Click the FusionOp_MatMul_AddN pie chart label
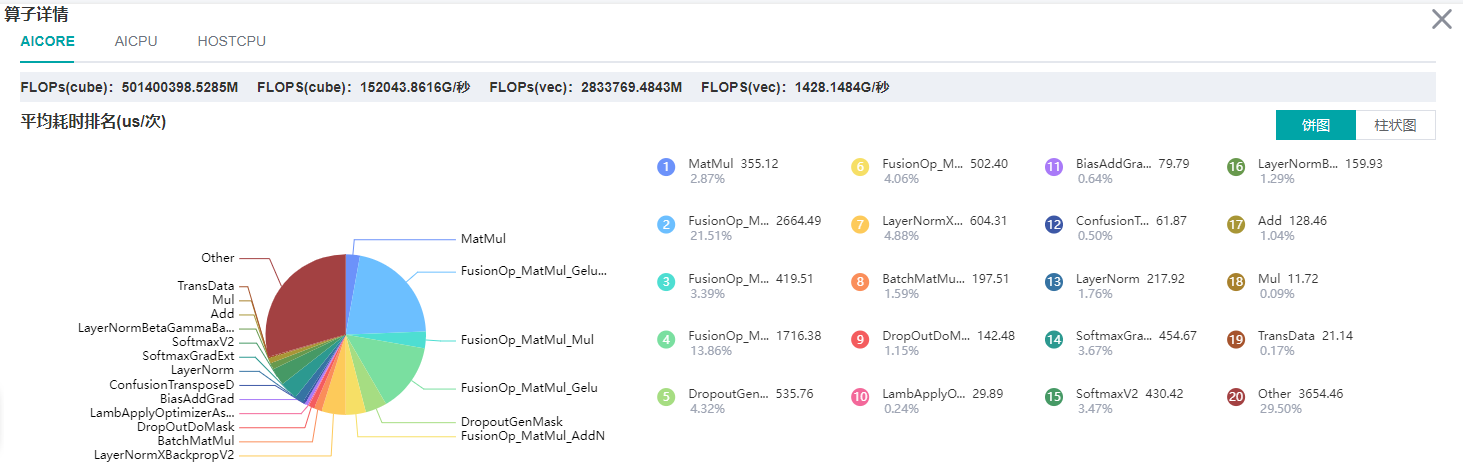The width and height of the screenshot is (1463, 469). [532, 436]
